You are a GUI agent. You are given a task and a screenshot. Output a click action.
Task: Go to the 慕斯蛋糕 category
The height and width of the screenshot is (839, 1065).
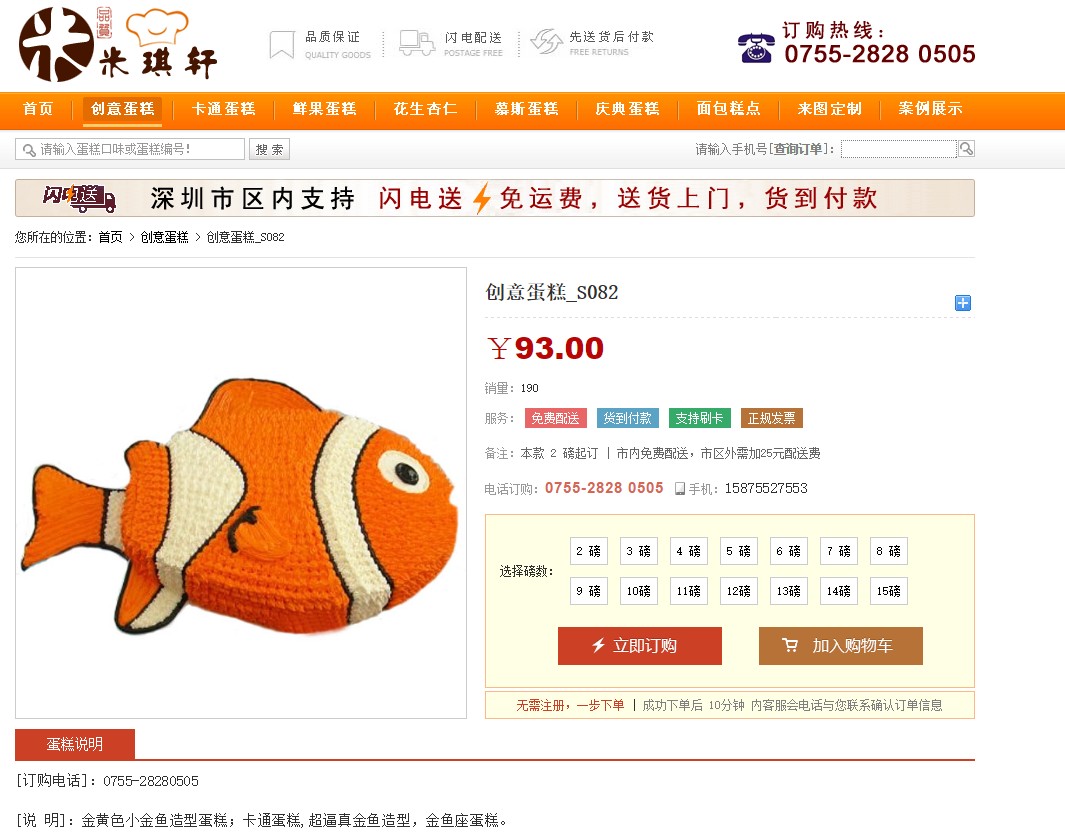point(526,109)
